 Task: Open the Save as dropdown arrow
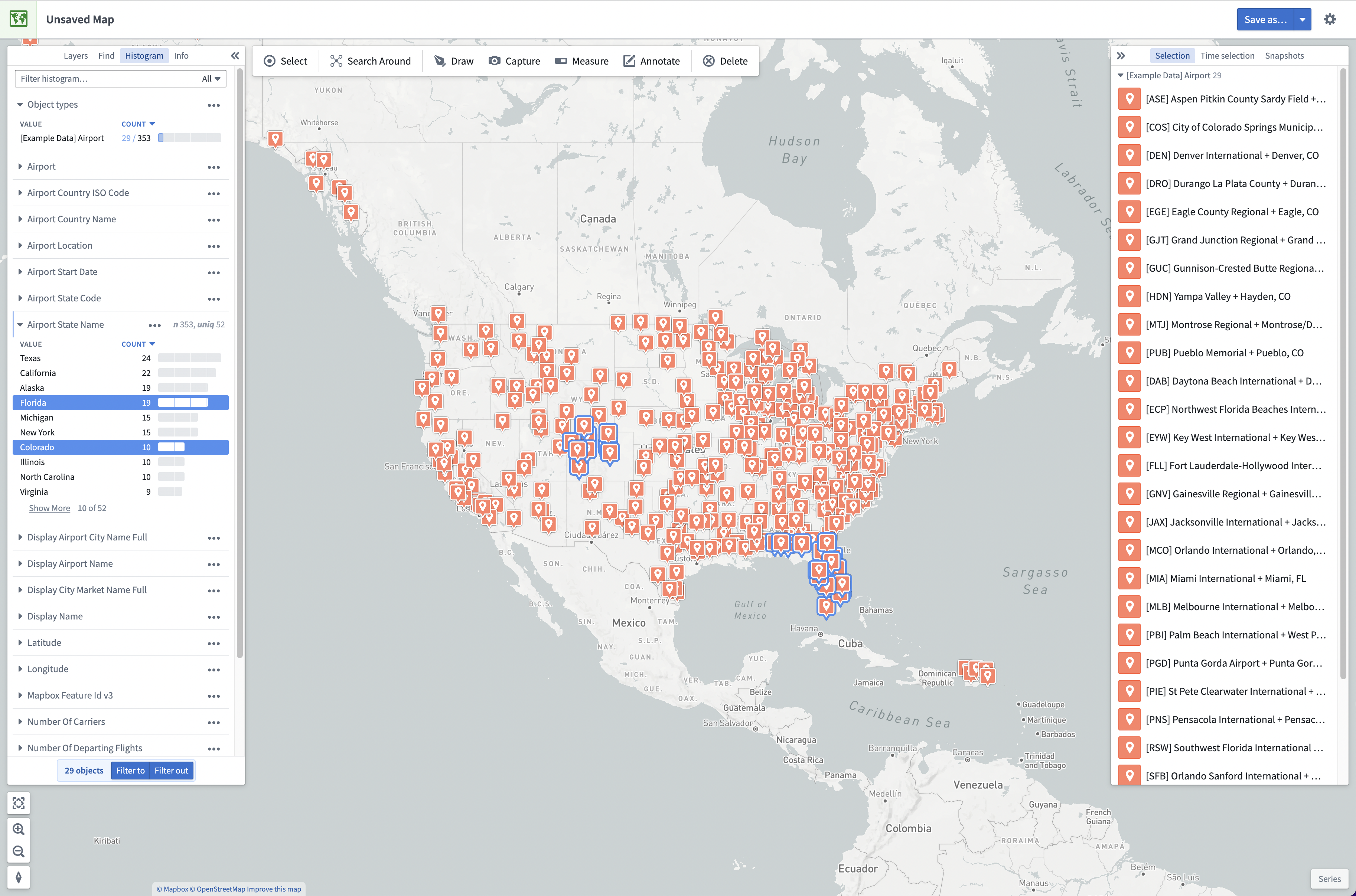click(x=1302, y=19)
